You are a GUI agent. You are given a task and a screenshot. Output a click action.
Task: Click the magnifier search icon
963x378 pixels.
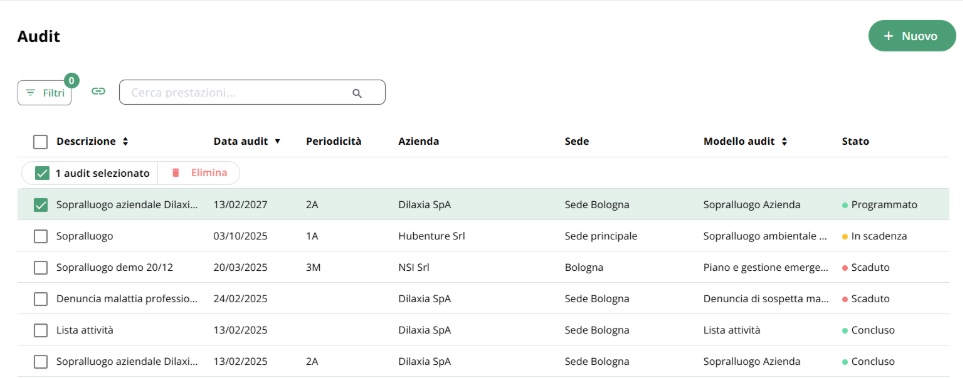(x=357, y=93)
